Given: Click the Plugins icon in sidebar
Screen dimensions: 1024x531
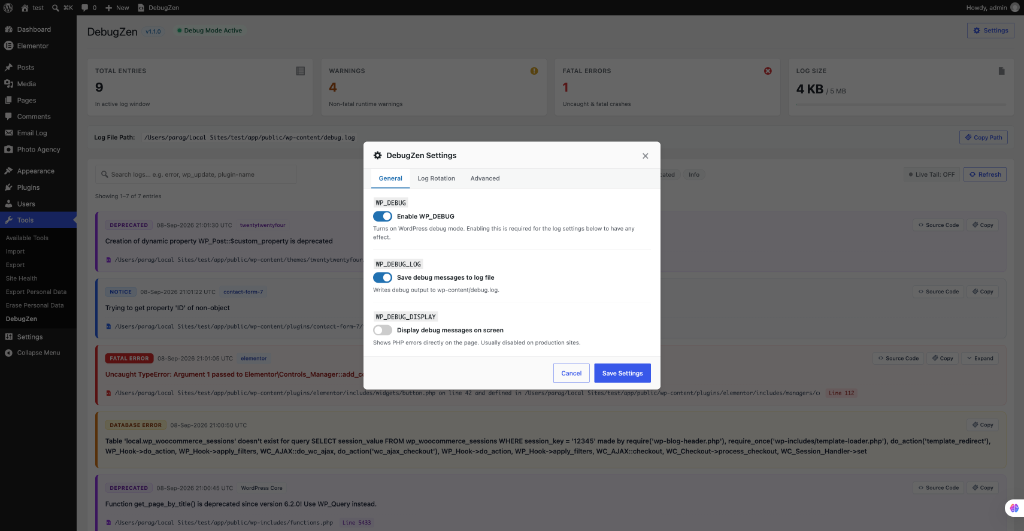Looking at the screenshot, I should point(8,187).
